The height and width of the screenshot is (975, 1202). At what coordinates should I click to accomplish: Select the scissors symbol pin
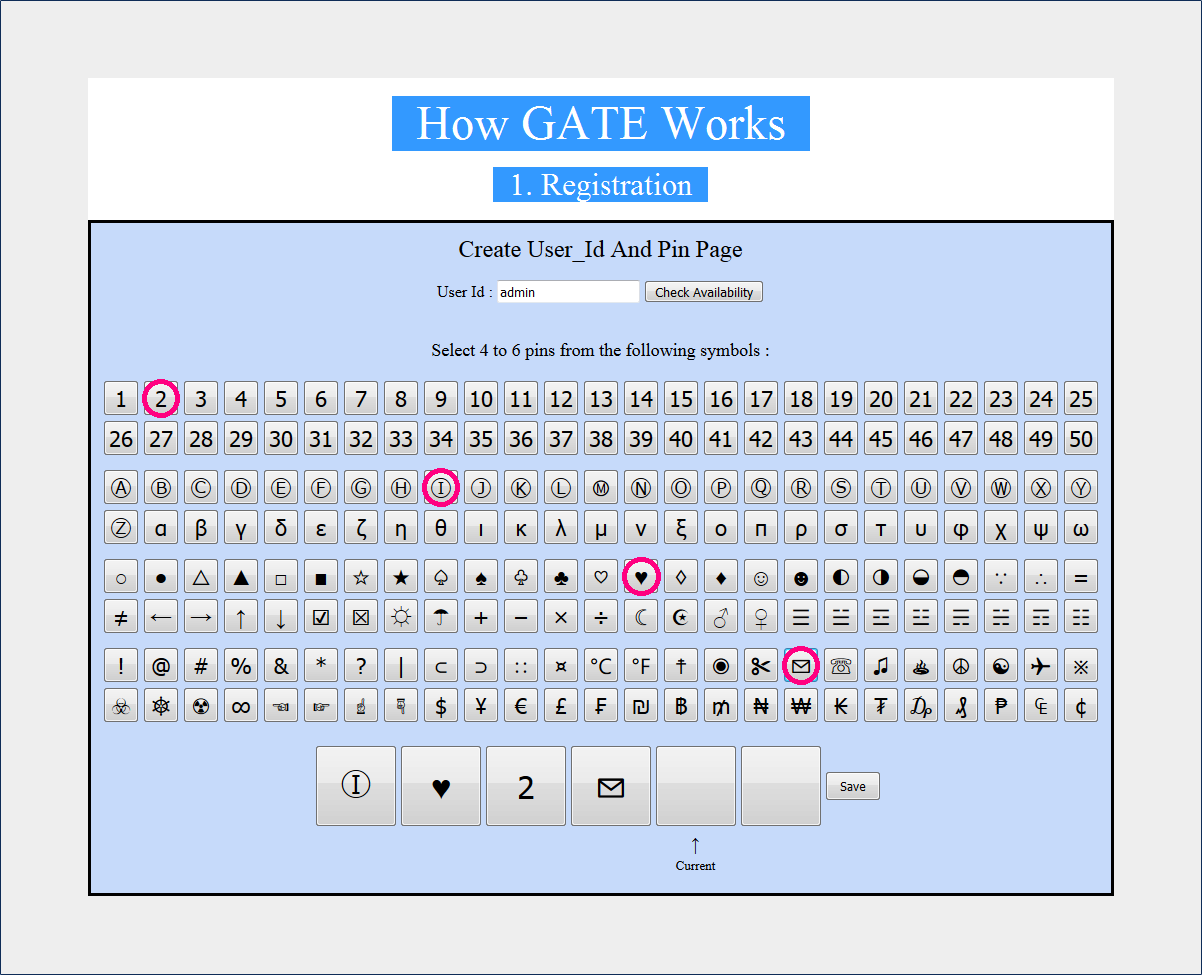(761, 665)
